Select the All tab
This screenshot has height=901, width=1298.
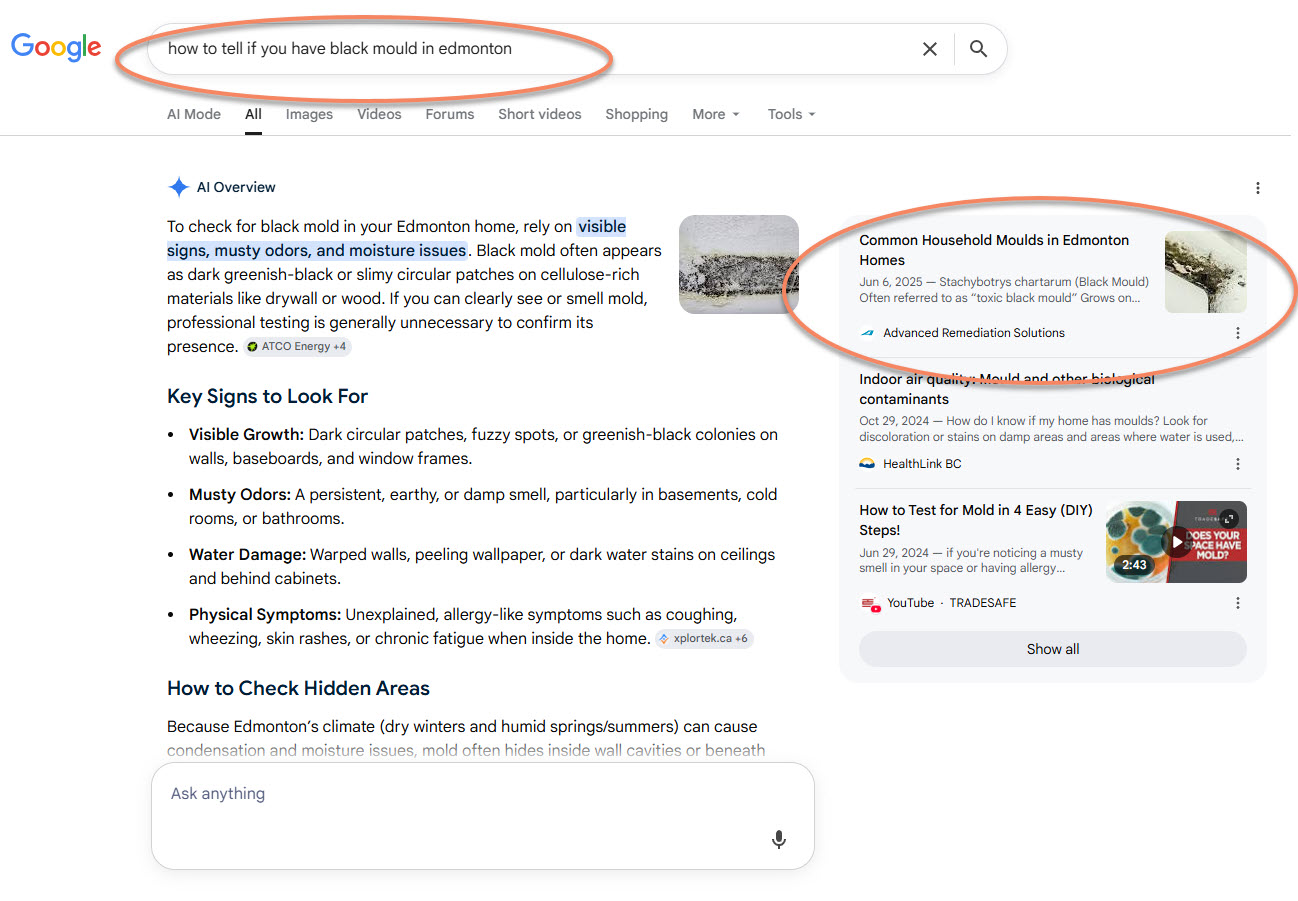coord(253,114)
